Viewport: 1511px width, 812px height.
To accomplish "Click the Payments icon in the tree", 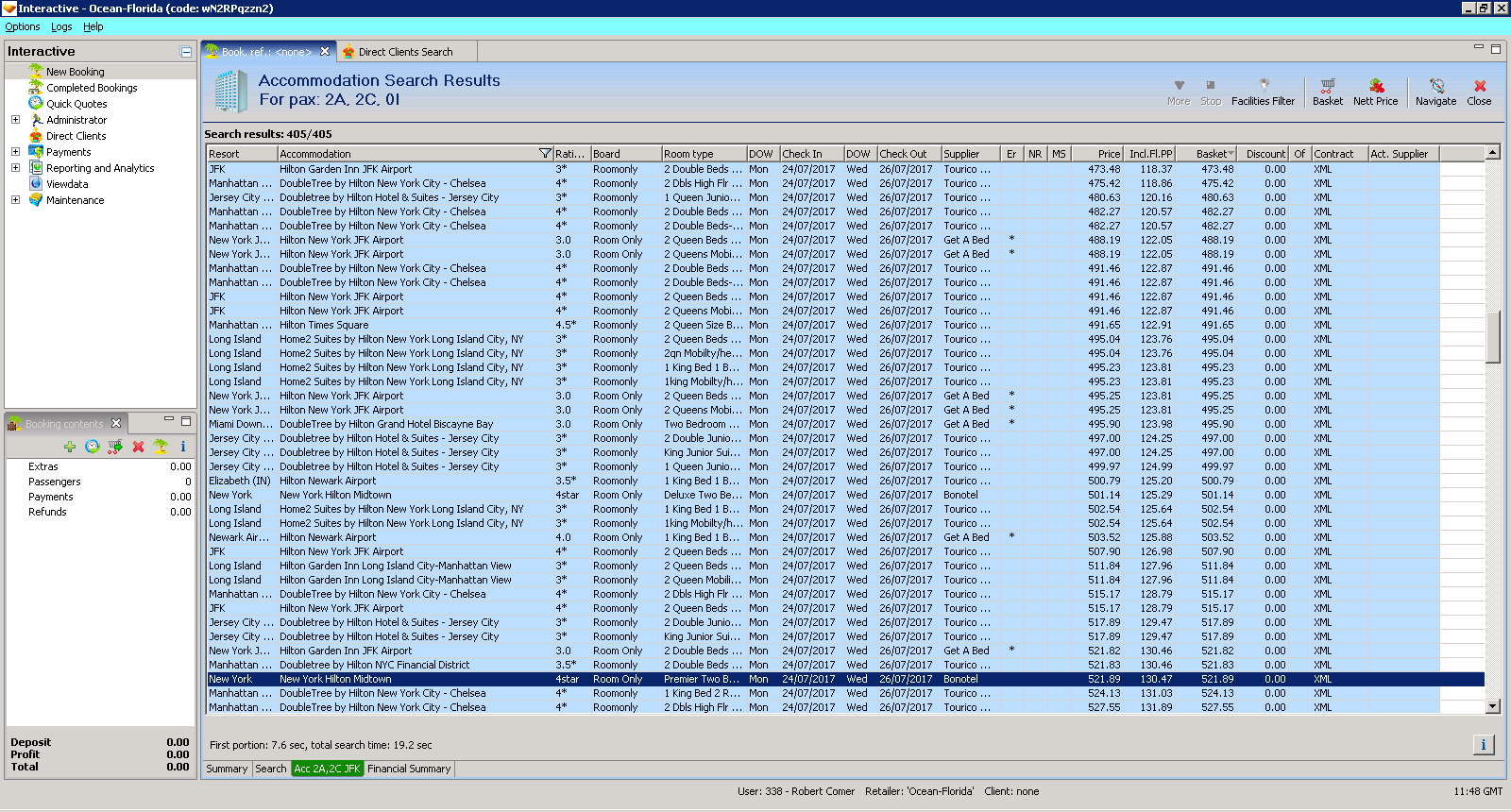I will click(x=36, y=151).
